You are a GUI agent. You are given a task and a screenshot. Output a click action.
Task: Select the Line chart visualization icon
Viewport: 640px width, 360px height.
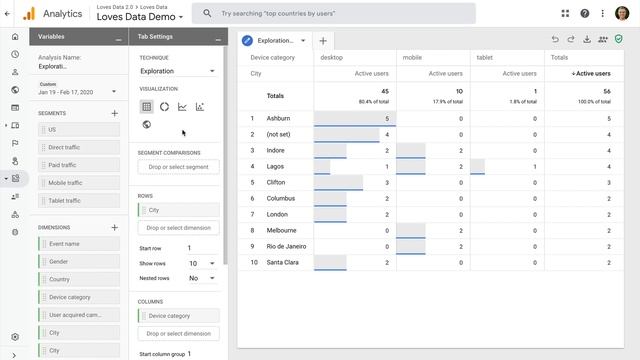point(182,107)
